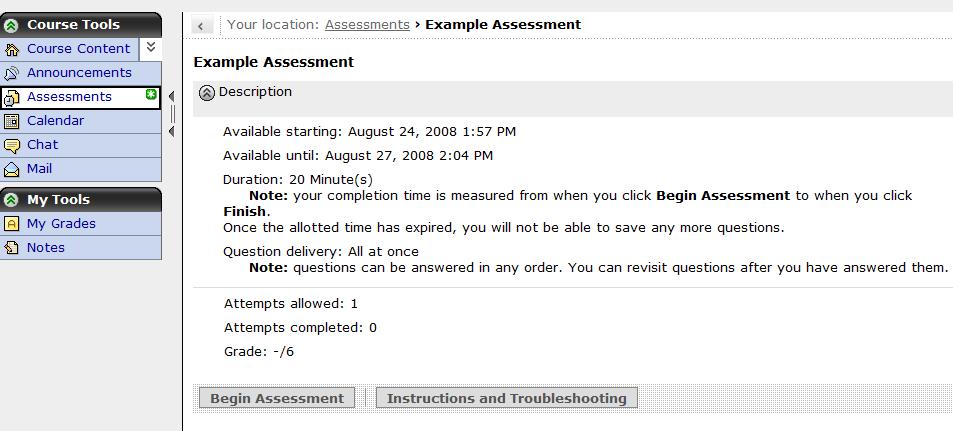Expand the double-chevron beside Course Content
The image size is (953, 431).
(x=150, y=47)
